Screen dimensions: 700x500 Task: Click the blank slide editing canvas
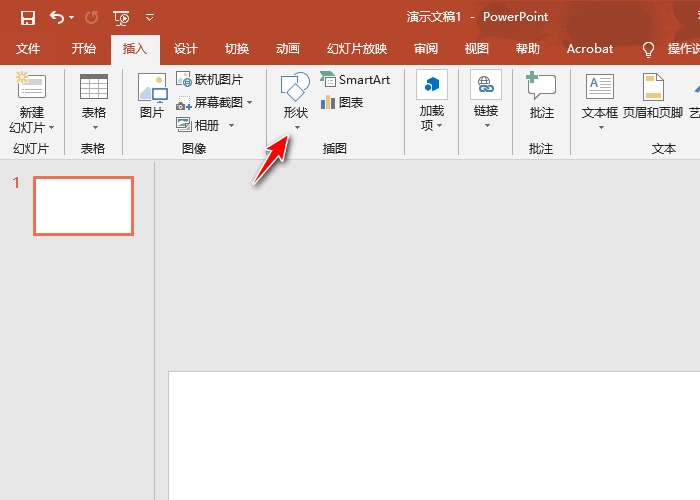(434, 435)
